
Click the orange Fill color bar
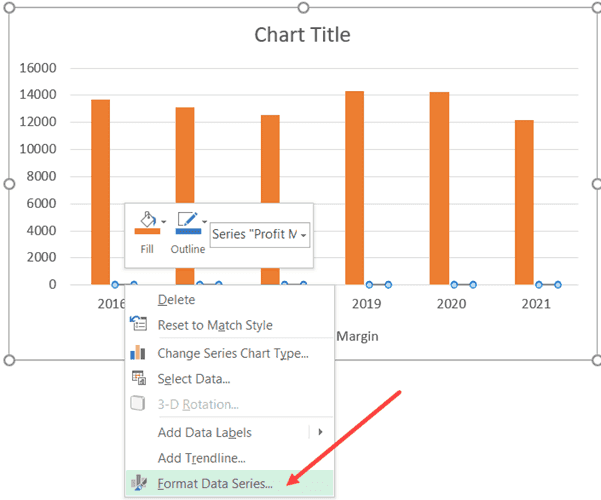click(x=146, y=231)
